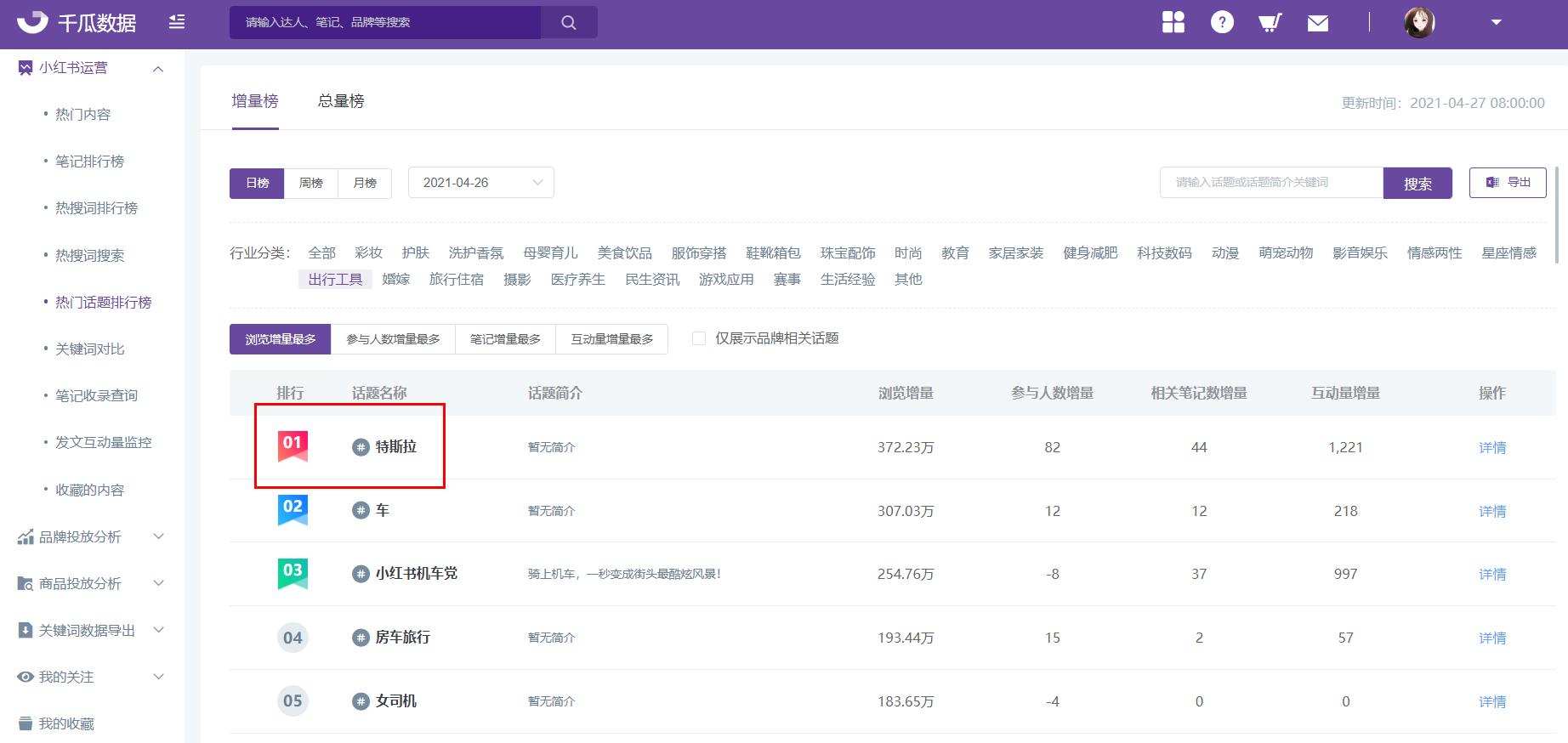Open 关键词对比 in sidebar
Screen dimensions: 1568x743
click(x=90, y=349)
